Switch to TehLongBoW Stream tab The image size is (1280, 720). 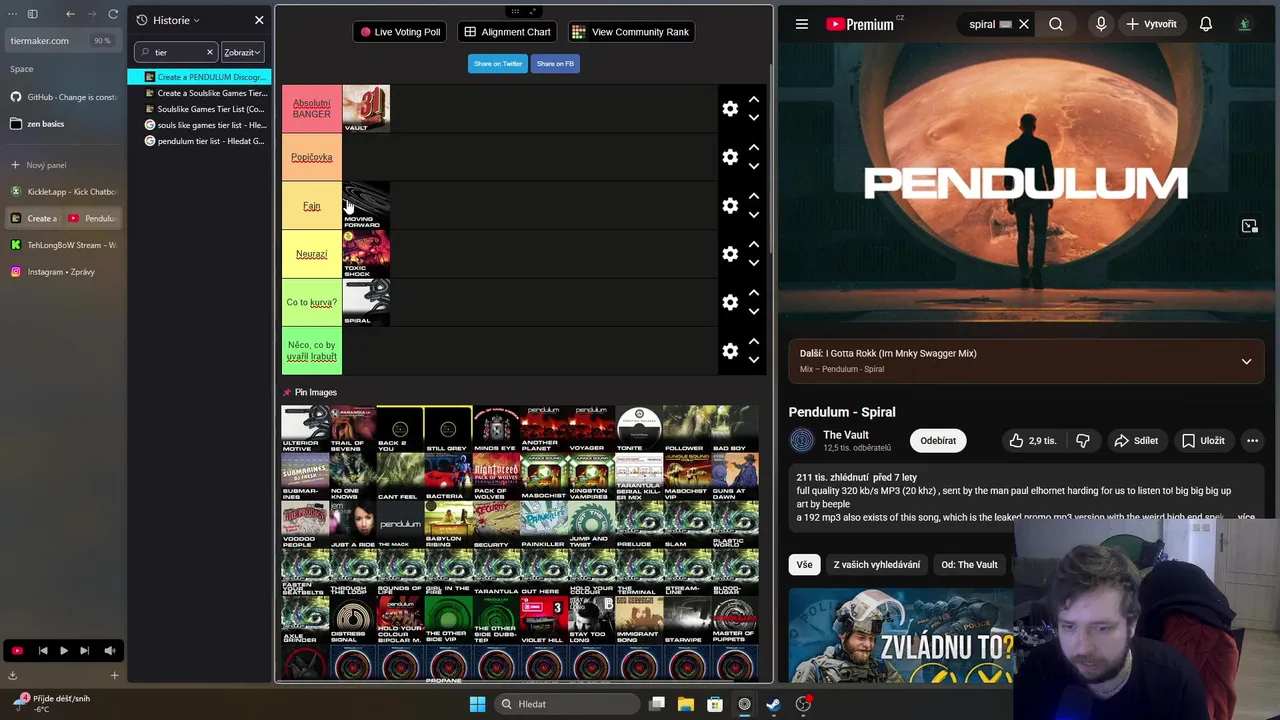click(62, 245)
